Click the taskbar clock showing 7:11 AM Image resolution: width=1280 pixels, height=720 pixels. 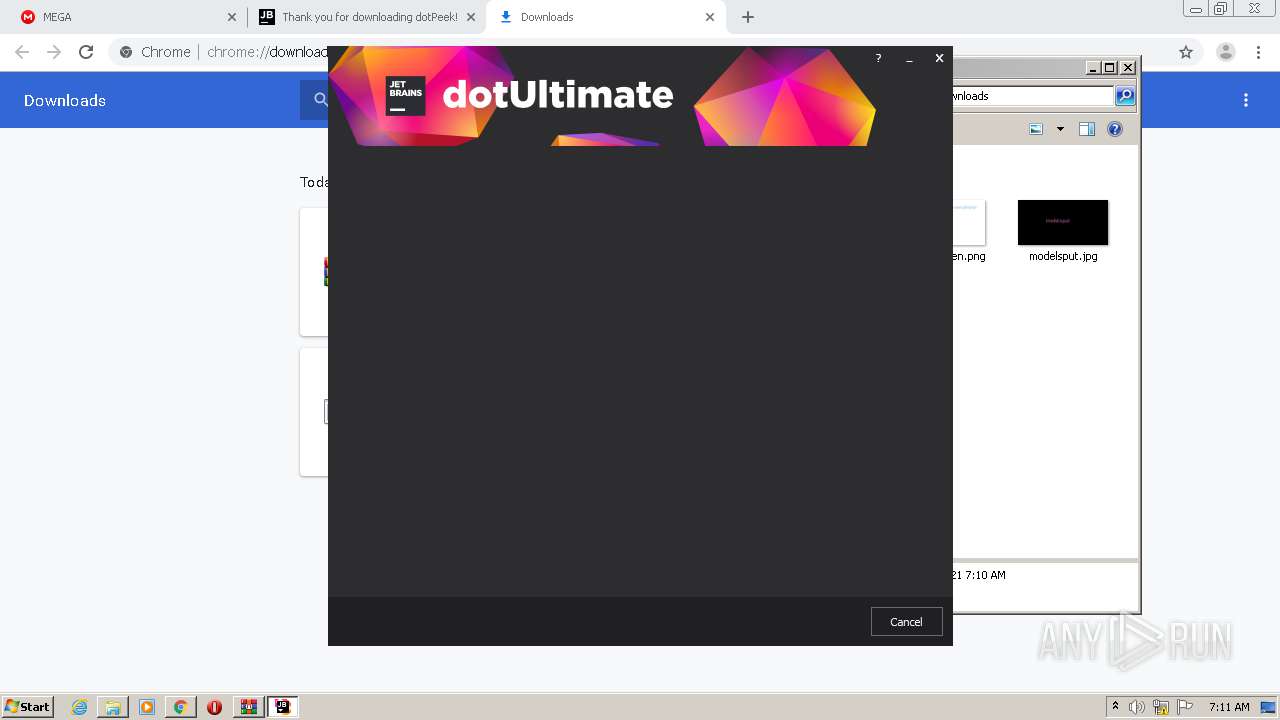pos(1229,707)
